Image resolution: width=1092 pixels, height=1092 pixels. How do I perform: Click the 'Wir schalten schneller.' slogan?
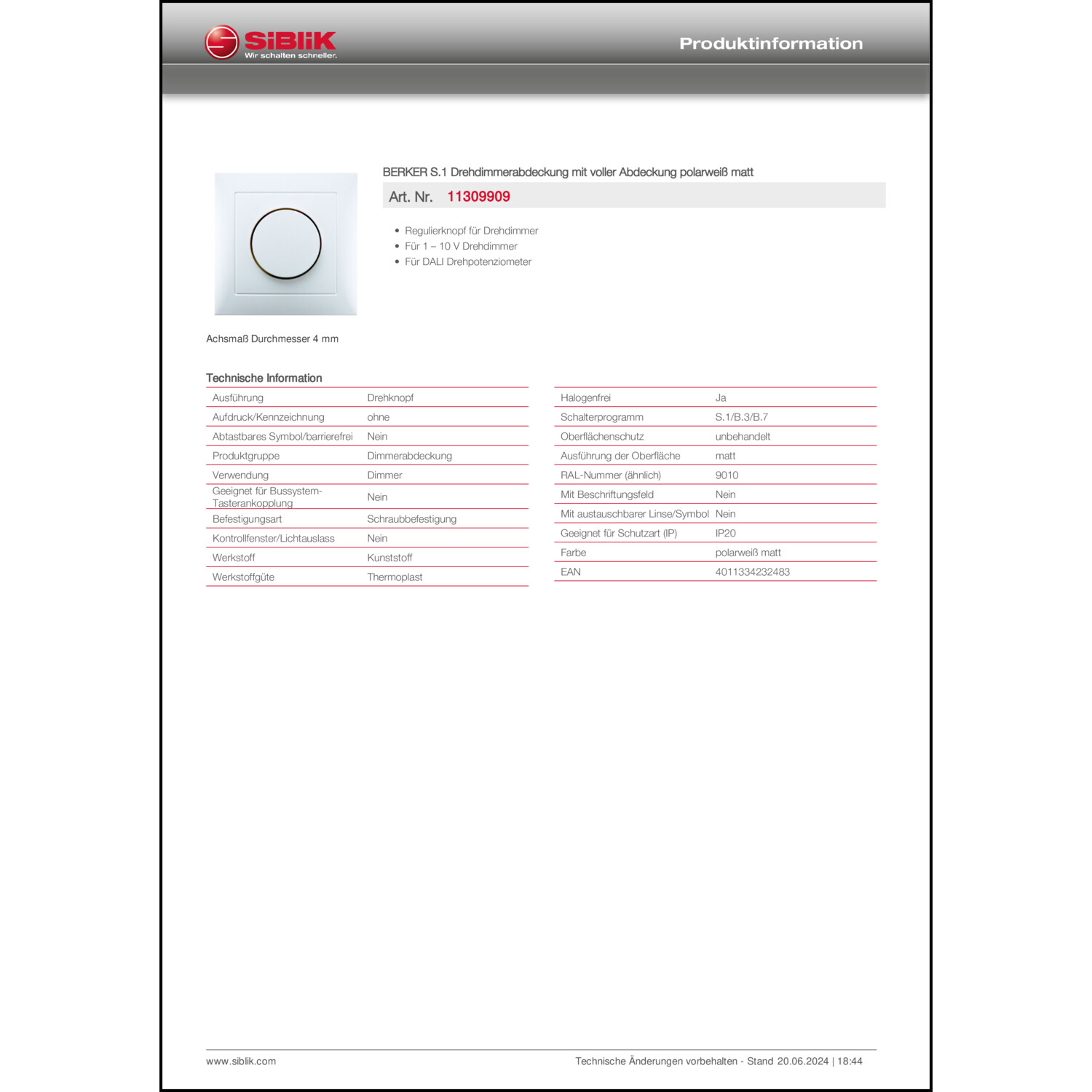pyautogui.click(x=290, y=55)
